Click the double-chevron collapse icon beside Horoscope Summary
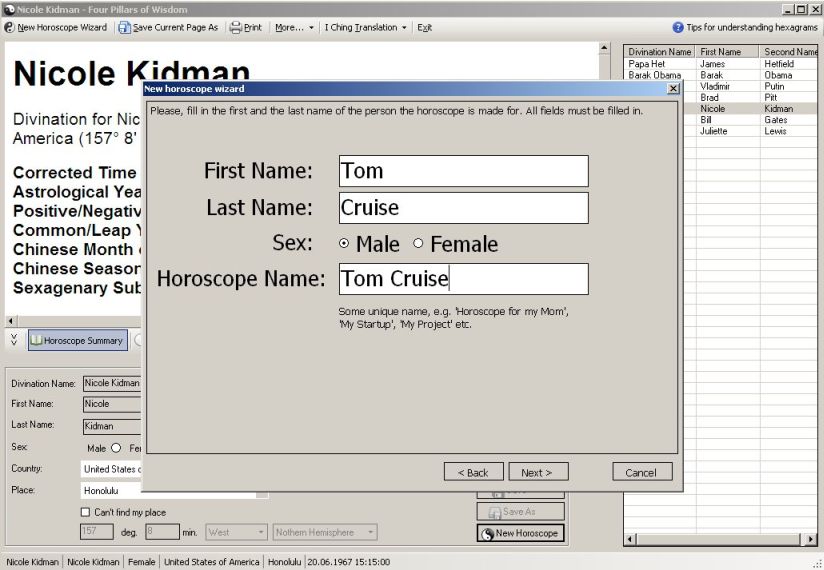 pos(14,340)
